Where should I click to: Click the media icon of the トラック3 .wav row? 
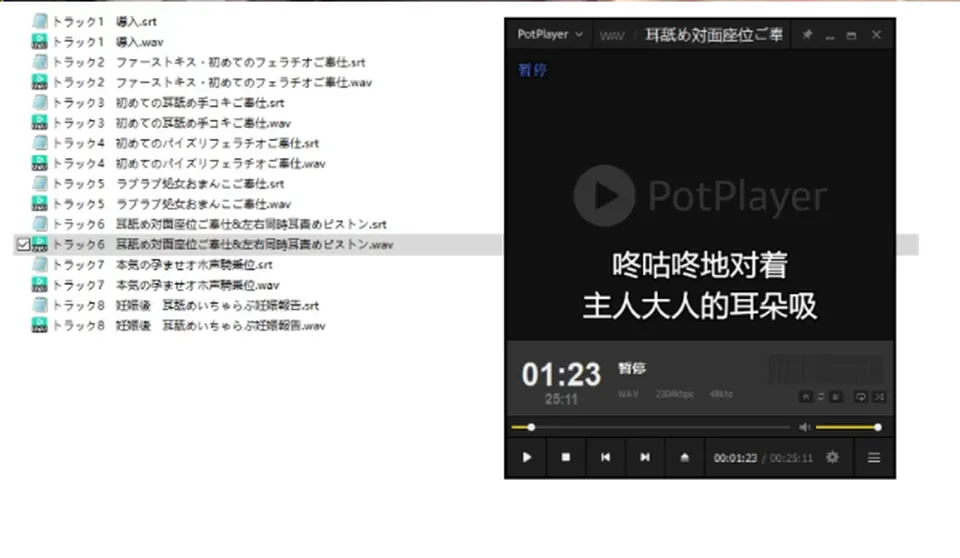tap(40, 123)
